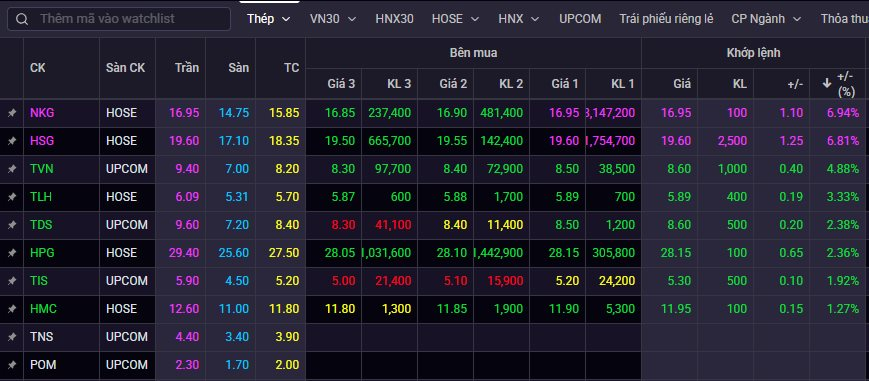Toggle the pin icon for TIS
This screenshot has width=869, height=381.
(12, 281)
